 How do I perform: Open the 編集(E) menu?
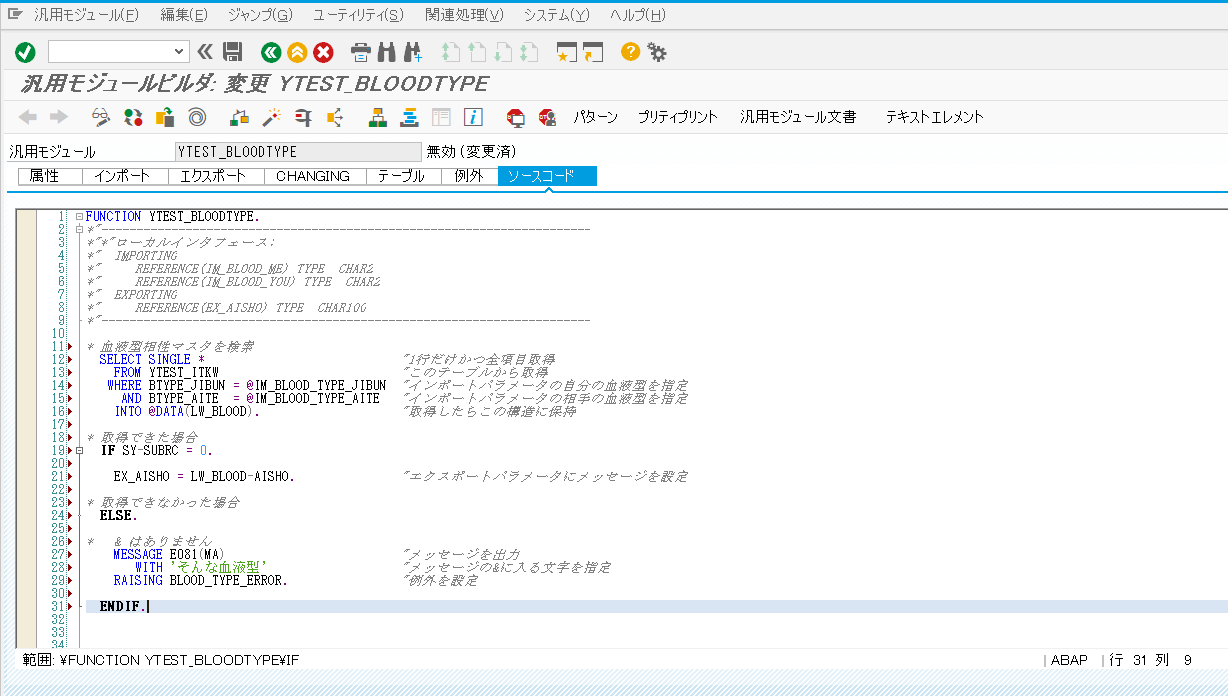click(184, 15)
